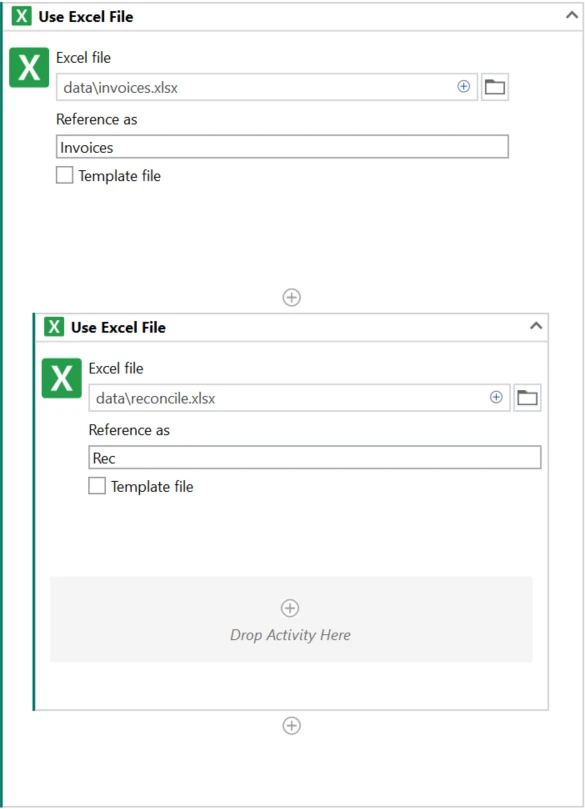Viewport: 585px width, 809px height.
Task: Enable Template file checkbox for Invoices
Action: pos(64,175)
